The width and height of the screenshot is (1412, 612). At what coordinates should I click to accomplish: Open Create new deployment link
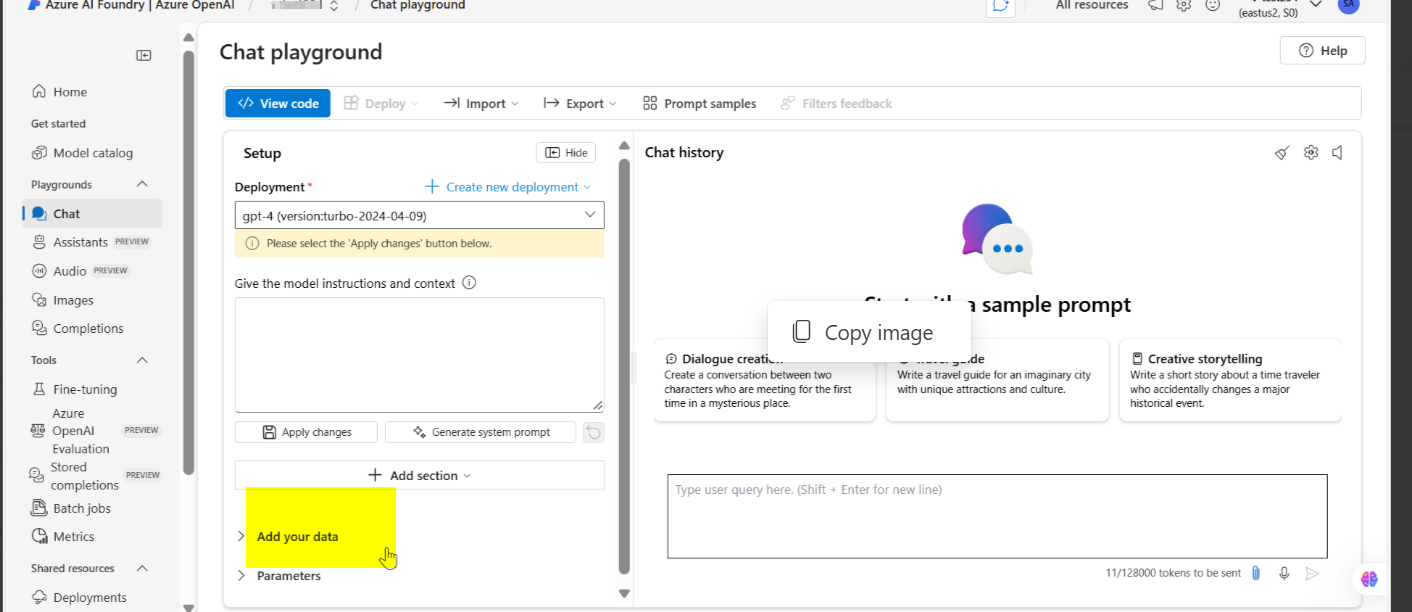[508, 187]
